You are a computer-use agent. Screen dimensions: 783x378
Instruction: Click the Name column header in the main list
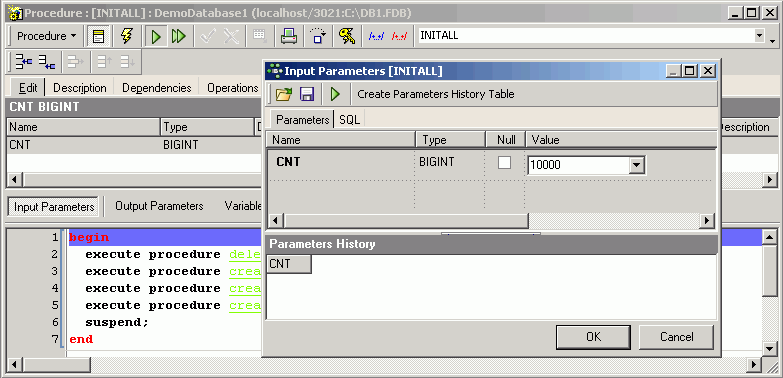click(x=83, y=127)
